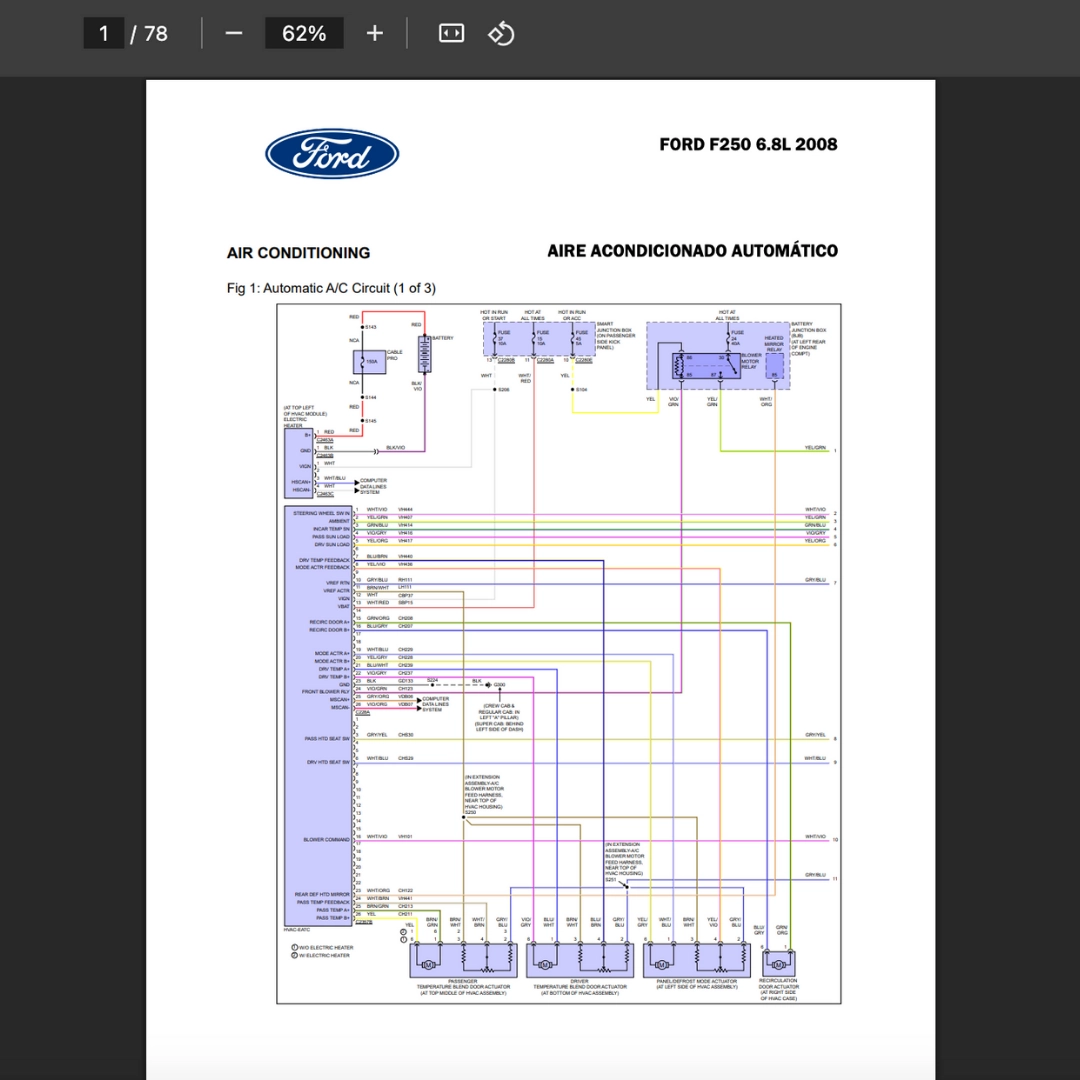Click the zoom out minus icon
1080x1080 pixels.
(233, 33)
